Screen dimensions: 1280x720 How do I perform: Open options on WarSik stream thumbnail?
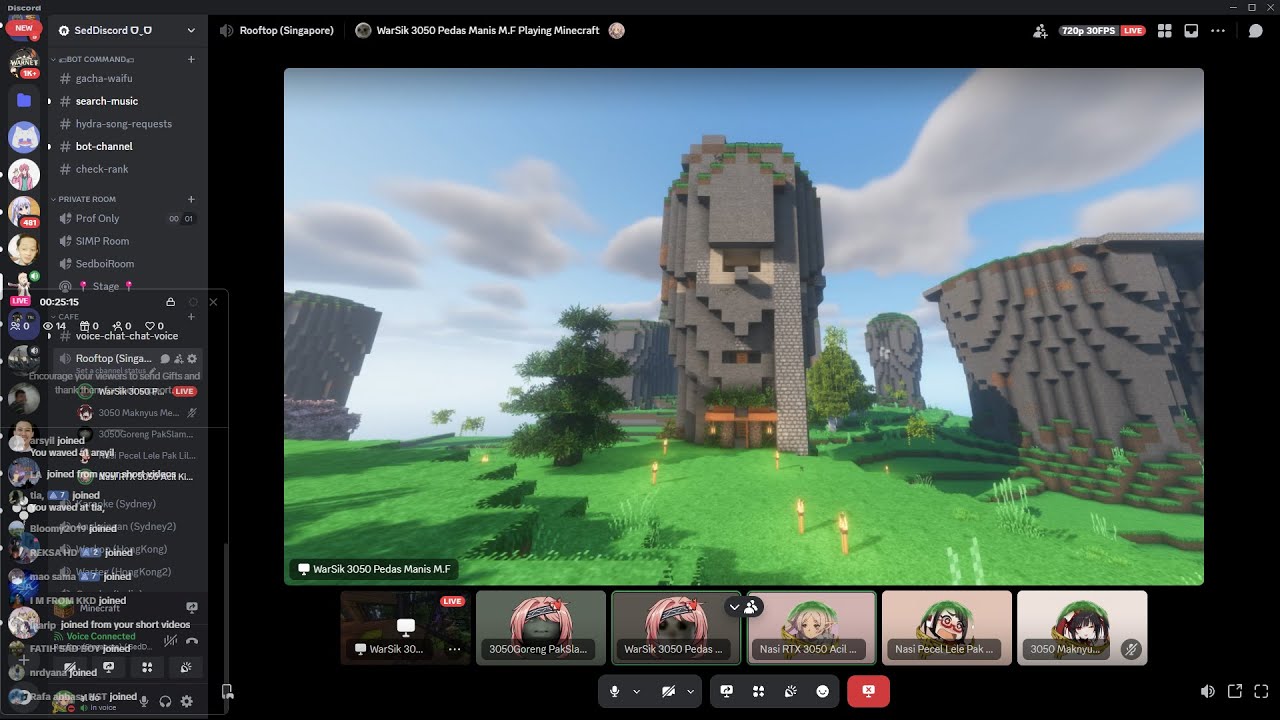click(x=454, y=649)
